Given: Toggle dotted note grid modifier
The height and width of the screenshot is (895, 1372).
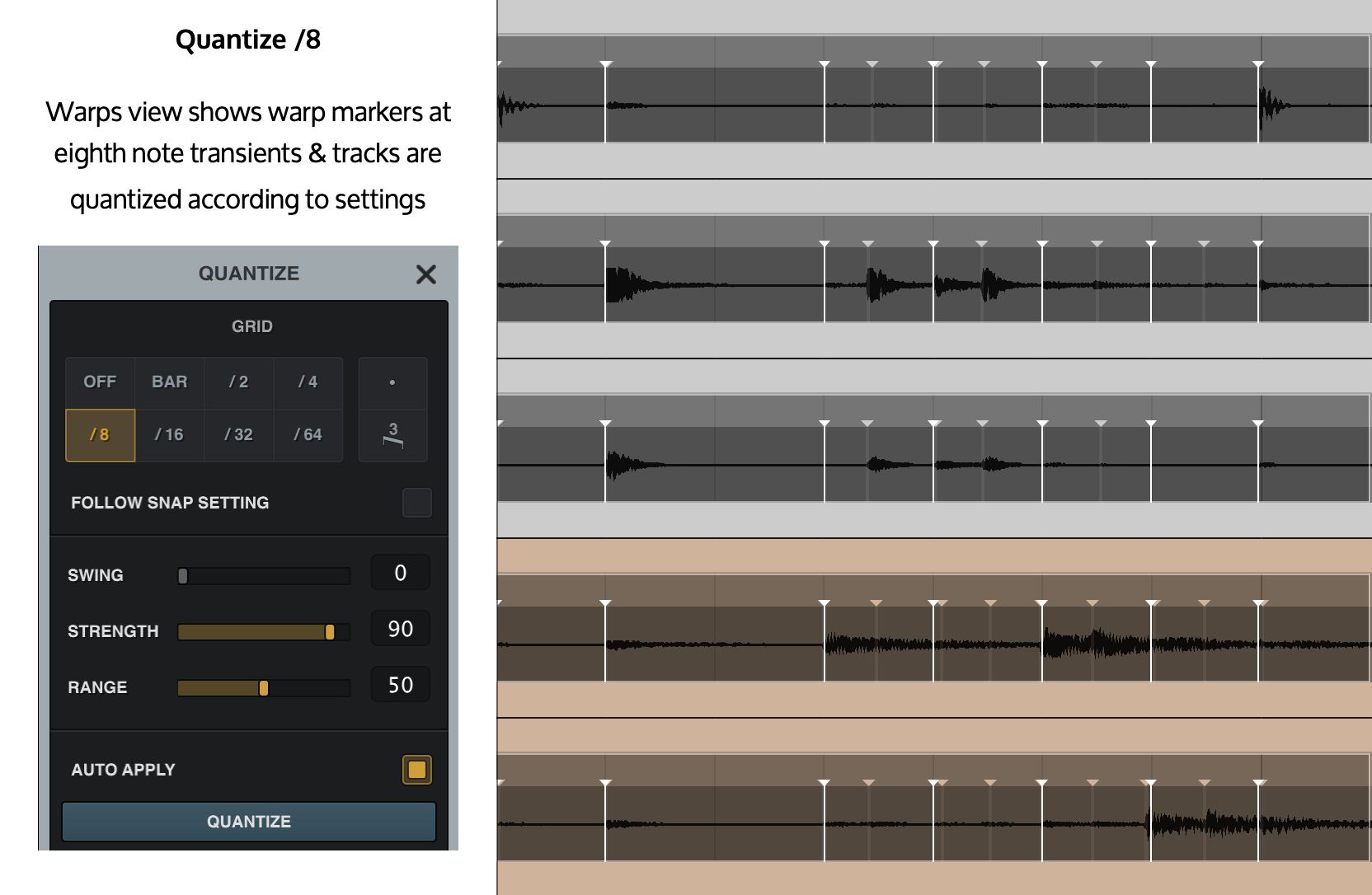Looking at the screenshot, I should pyautogui.click(x=392, y=382).
